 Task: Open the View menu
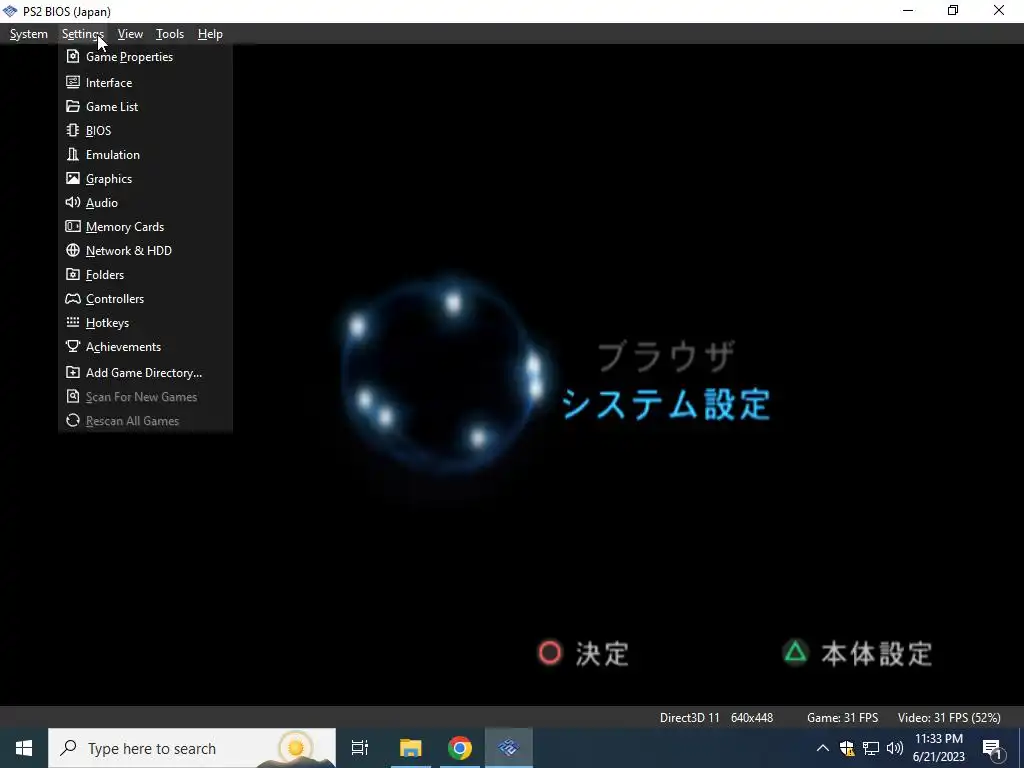pyautogui.click(x=130, y=34)
